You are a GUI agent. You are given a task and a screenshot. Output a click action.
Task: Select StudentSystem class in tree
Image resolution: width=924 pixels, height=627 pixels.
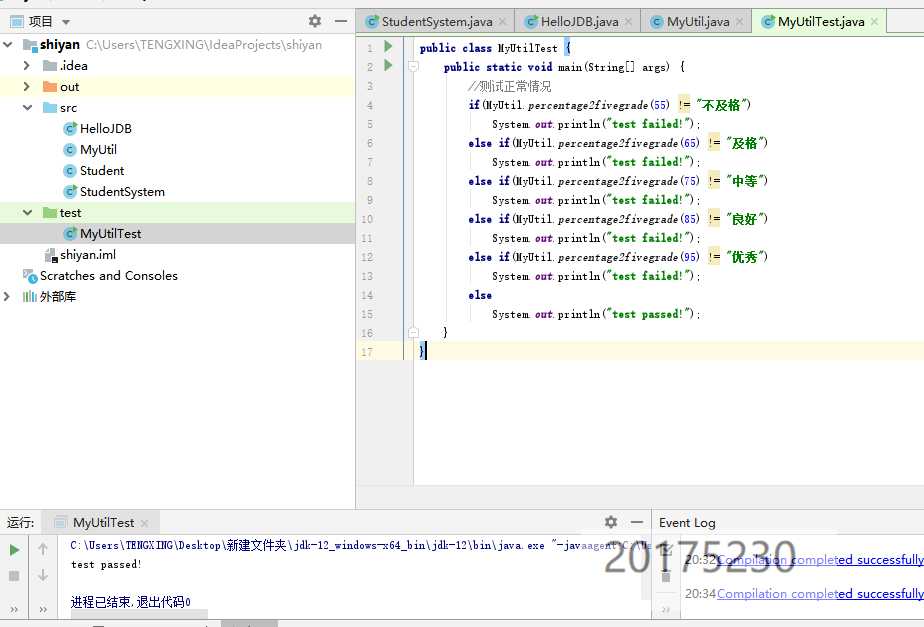[114, 192]
